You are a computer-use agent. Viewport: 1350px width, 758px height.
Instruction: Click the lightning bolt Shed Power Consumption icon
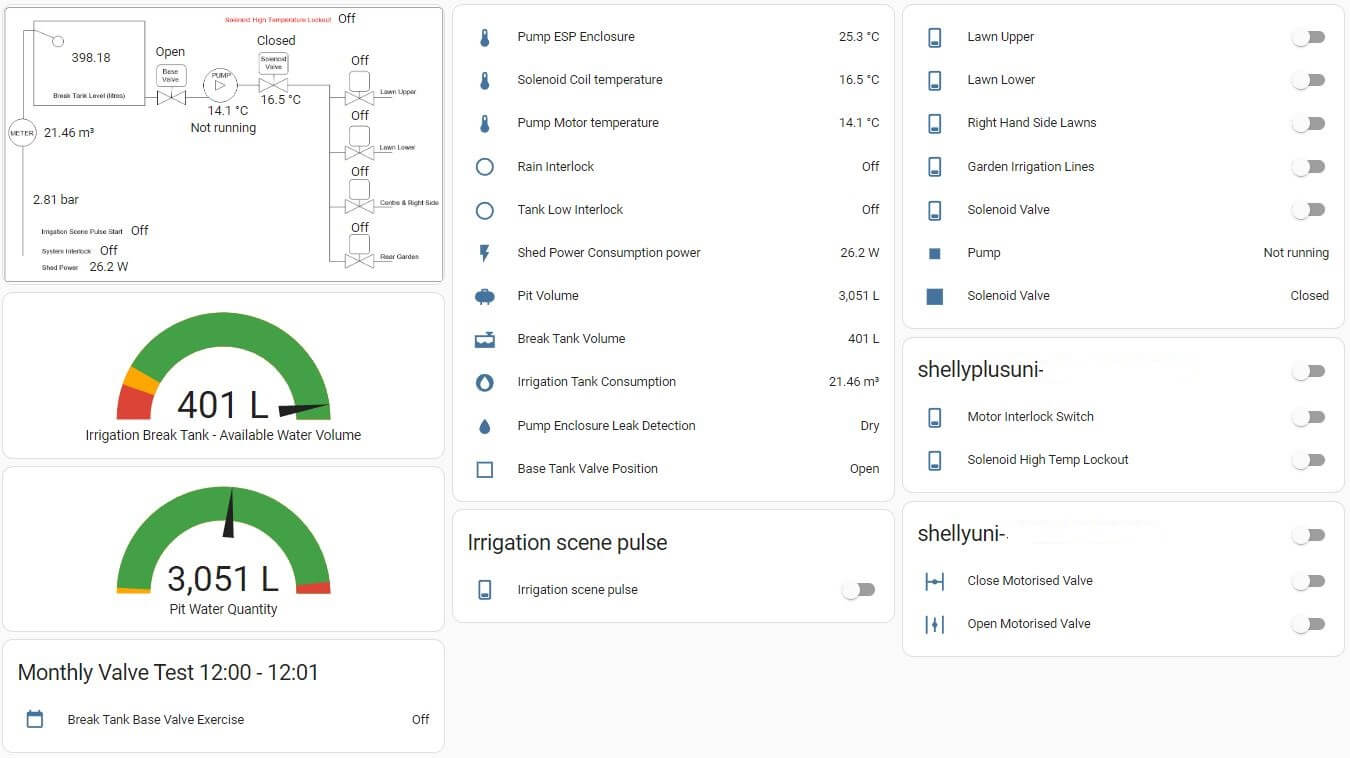tap(485, 253)
